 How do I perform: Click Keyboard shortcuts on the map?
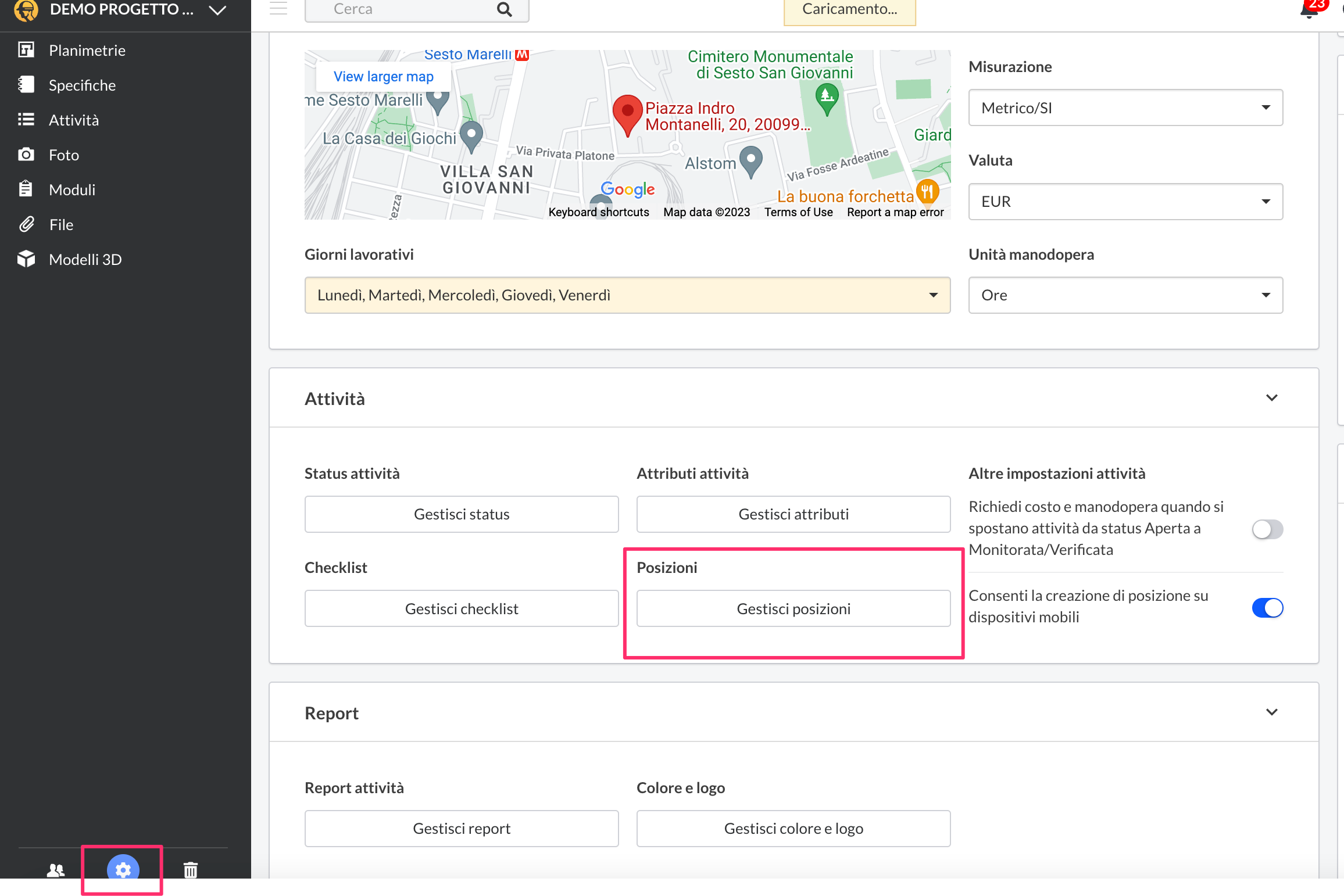pyautogui.click(x=599, y=212)
